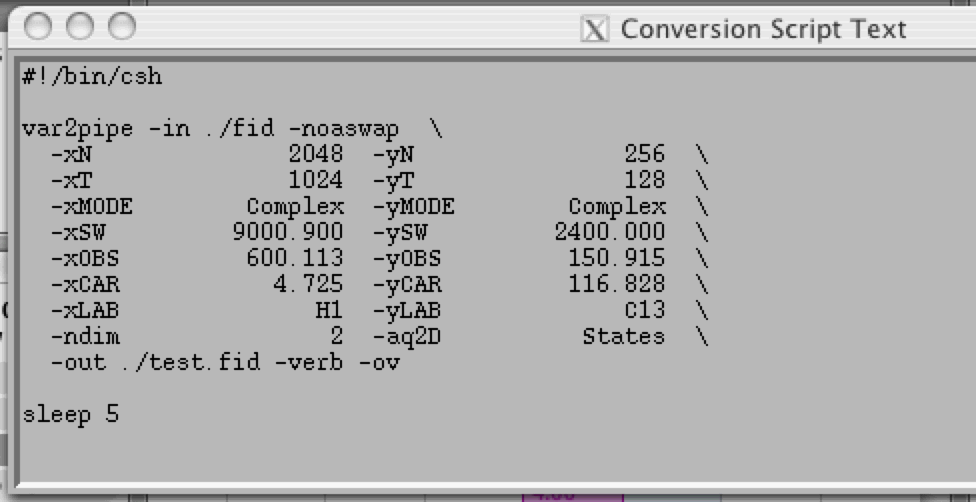The width and height of the screenshot is (976, 502).
Task: Place cursor on the #!/bin/csh line
Action: coord(91,77)
